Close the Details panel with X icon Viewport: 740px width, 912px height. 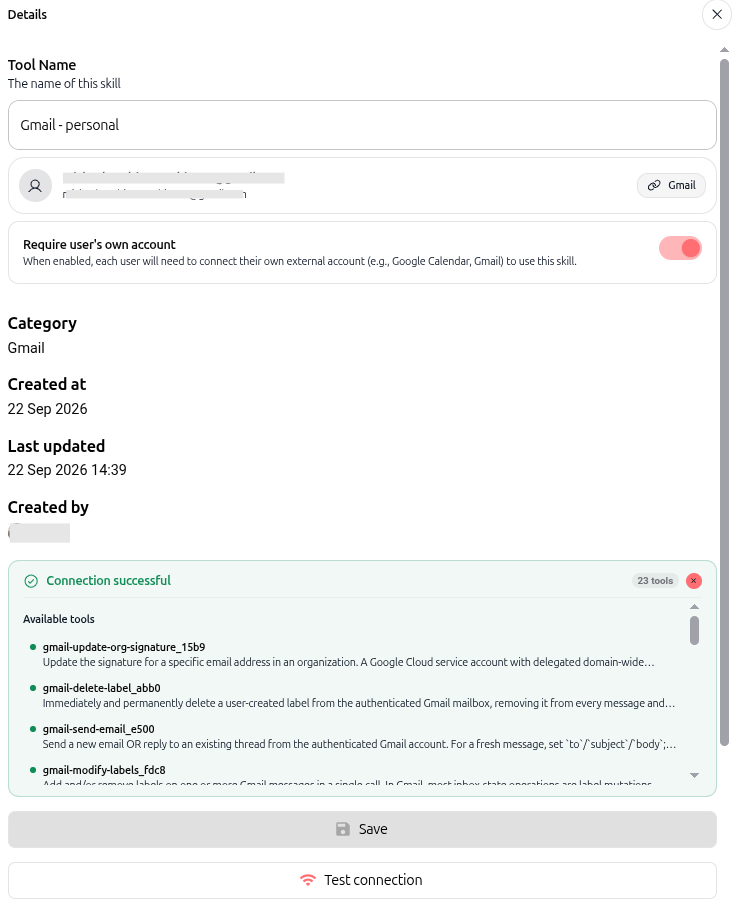717,15
